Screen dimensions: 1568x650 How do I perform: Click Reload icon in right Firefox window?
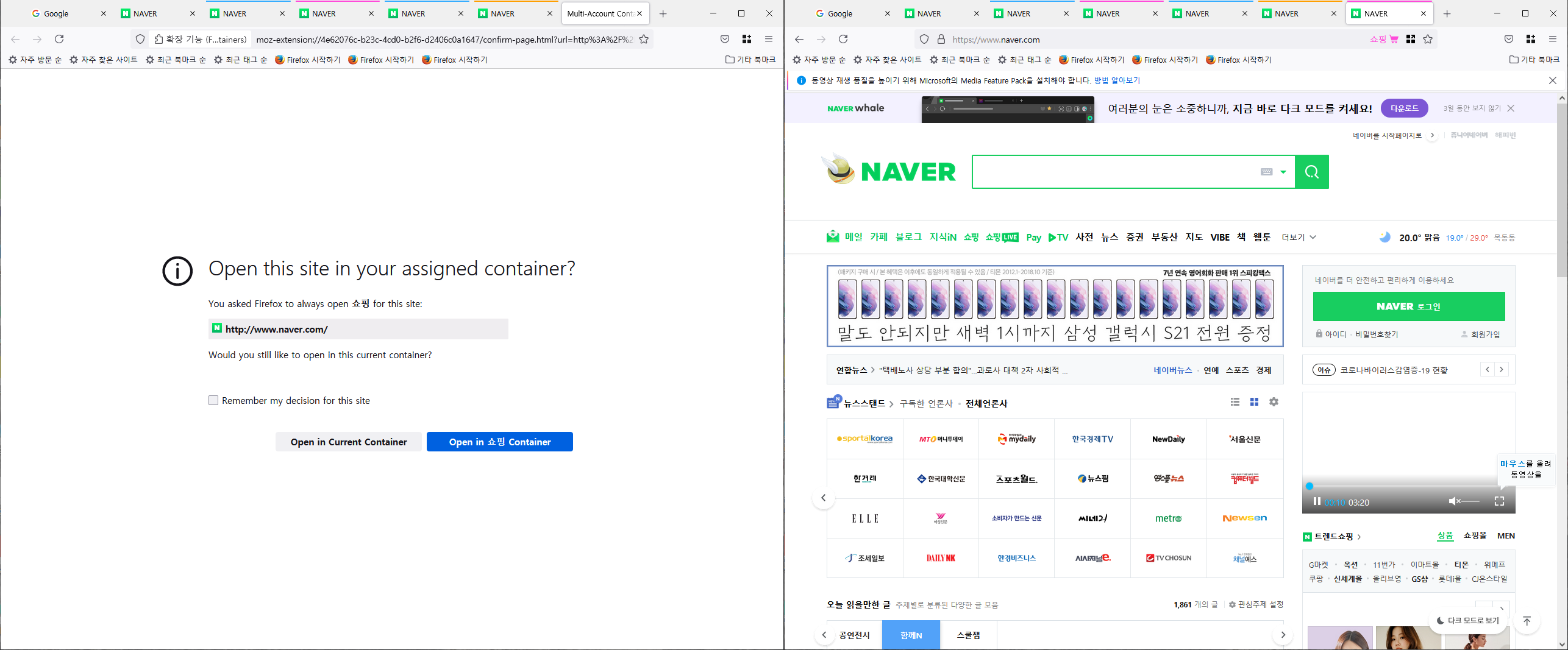click(x=843, y=39)
